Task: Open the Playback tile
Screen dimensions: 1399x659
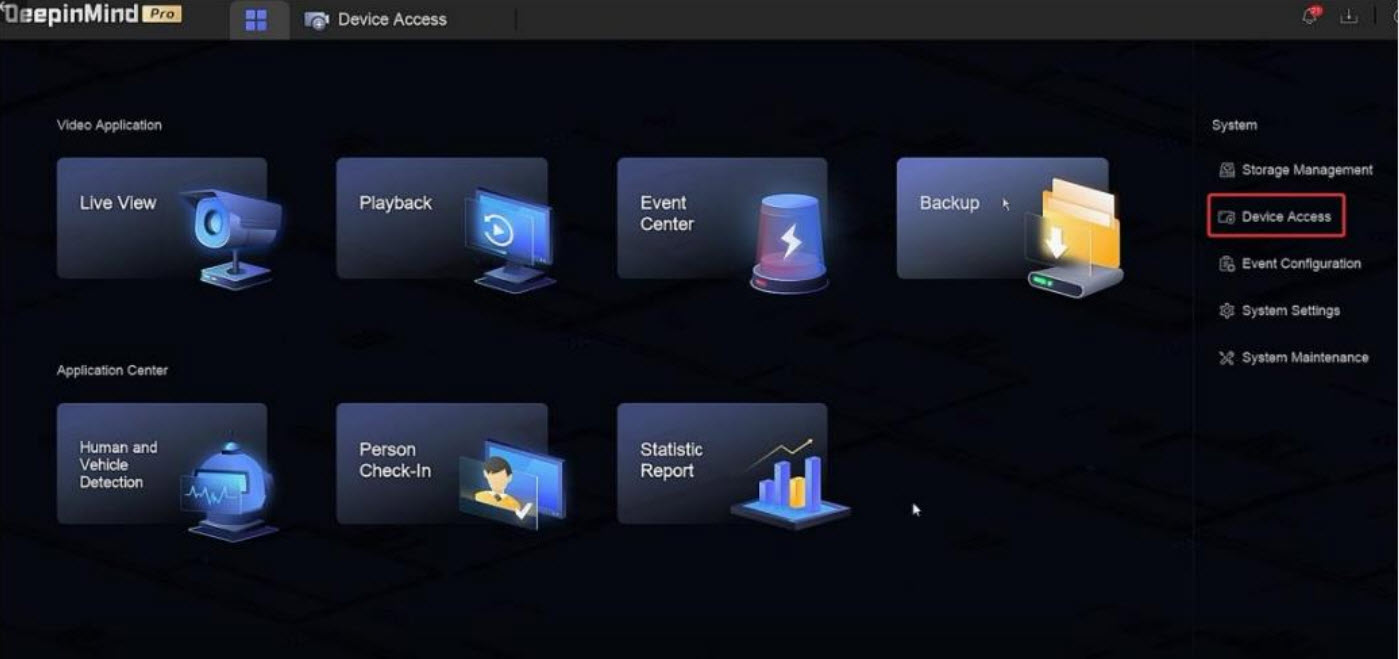Action: pos(441,218)
